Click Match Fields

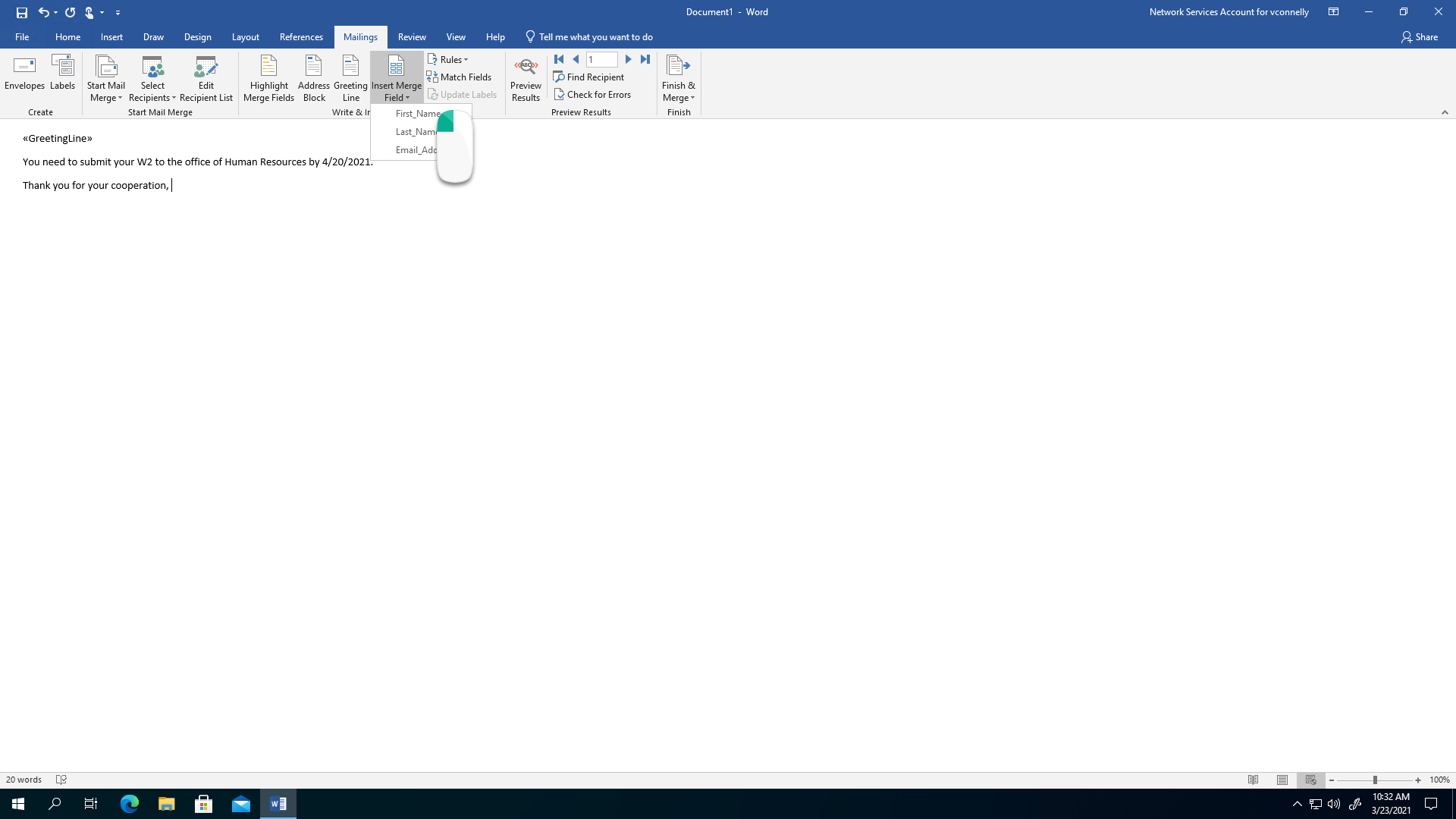tap(460, 77)
